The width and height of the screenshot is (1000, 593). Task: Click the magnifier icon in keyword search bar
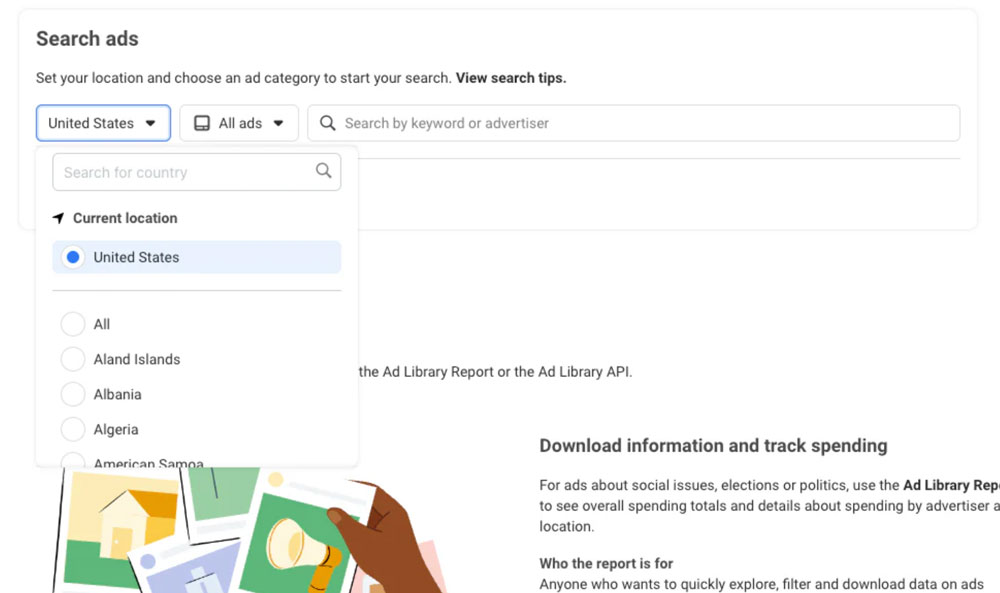coord(327,123)
